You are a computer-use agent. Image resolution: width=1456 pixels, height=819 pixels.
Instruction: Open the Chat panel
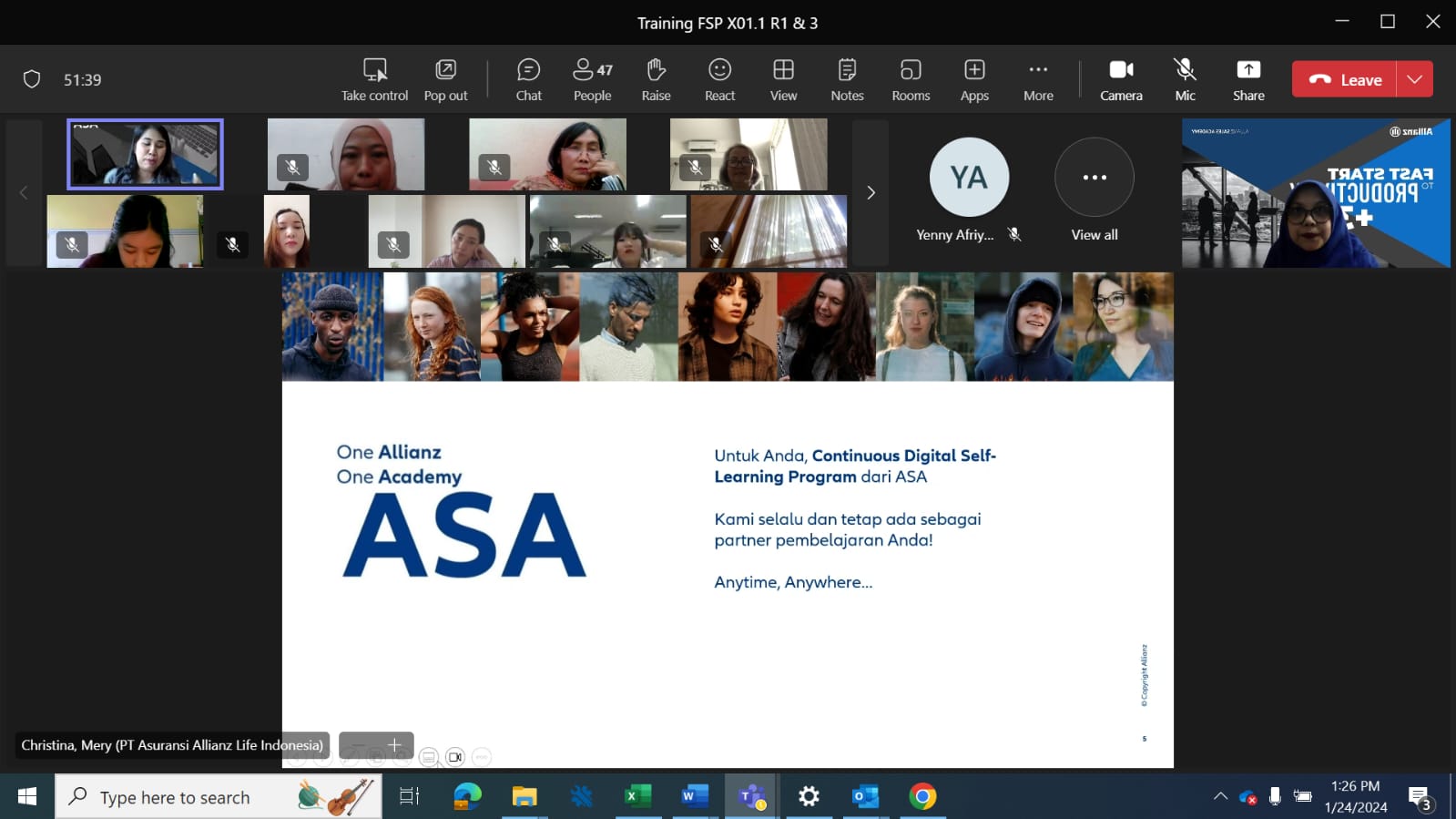click(528, 80)
